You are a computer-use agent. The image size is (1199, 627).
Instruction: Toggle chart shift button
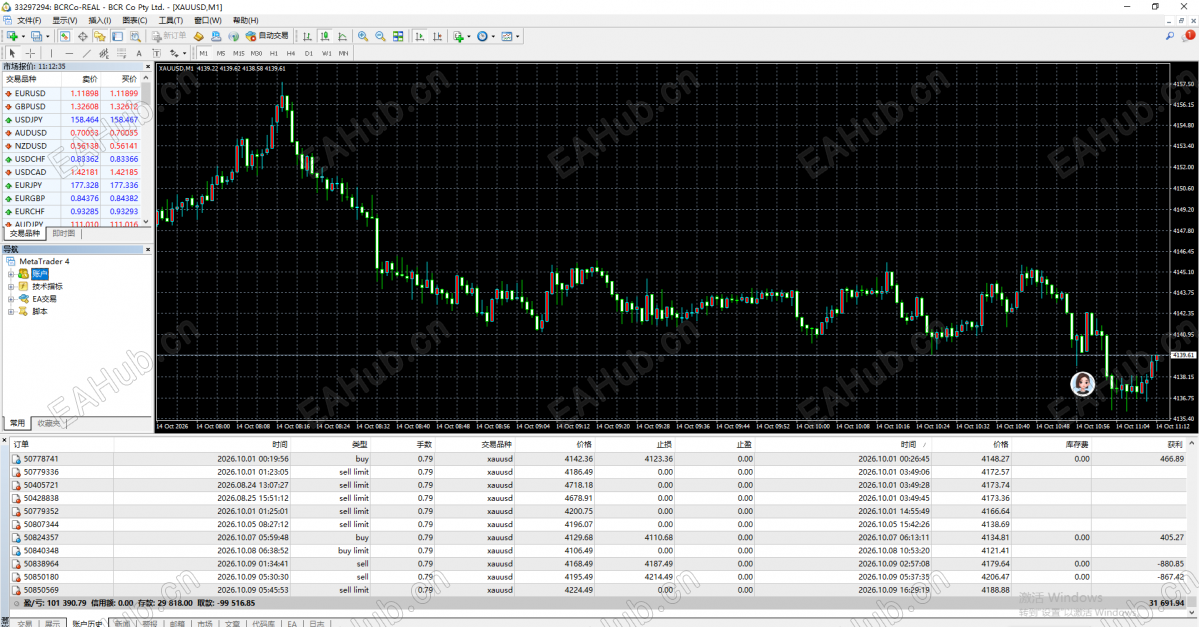[437, 36]
